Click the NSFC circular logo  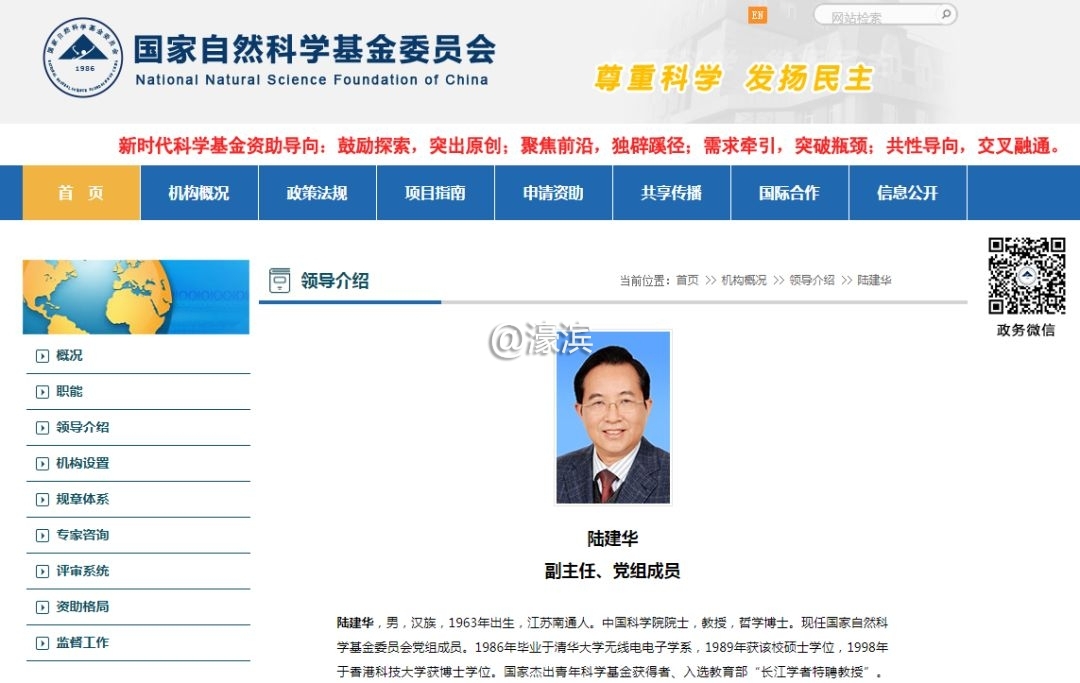pos(83,57)
